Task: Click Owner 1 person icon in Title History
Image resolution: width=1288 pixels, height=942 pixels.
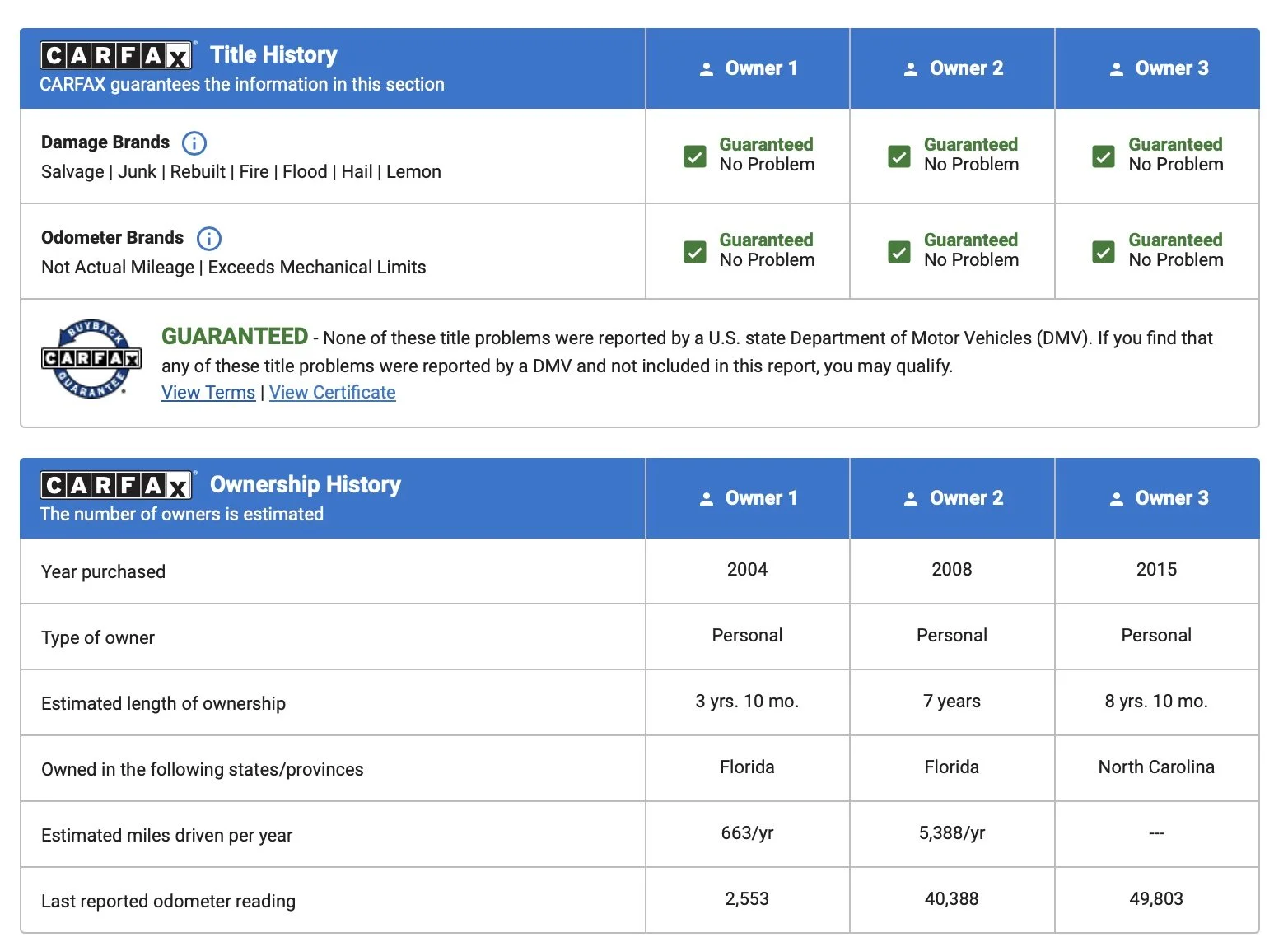Action: click(x=707, y=69)
